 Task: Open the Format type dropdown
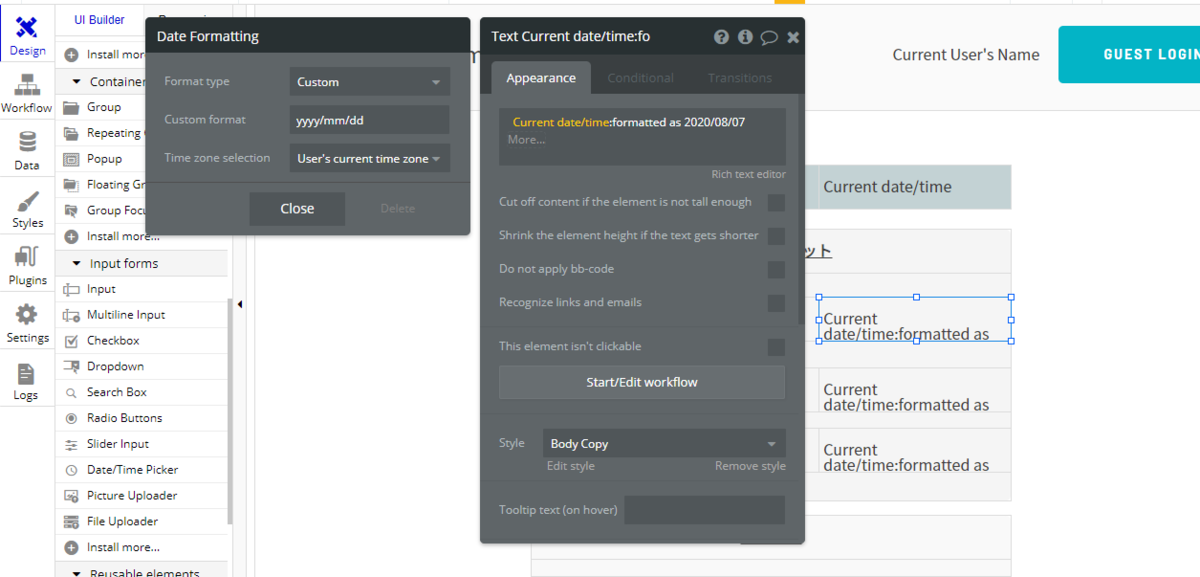369,82
